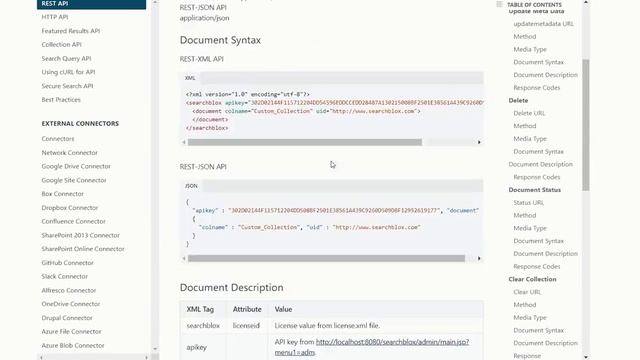Click the Attribute column header
Image resolution: width=640 pixels, height=360 pixels.
click(247, 309)
